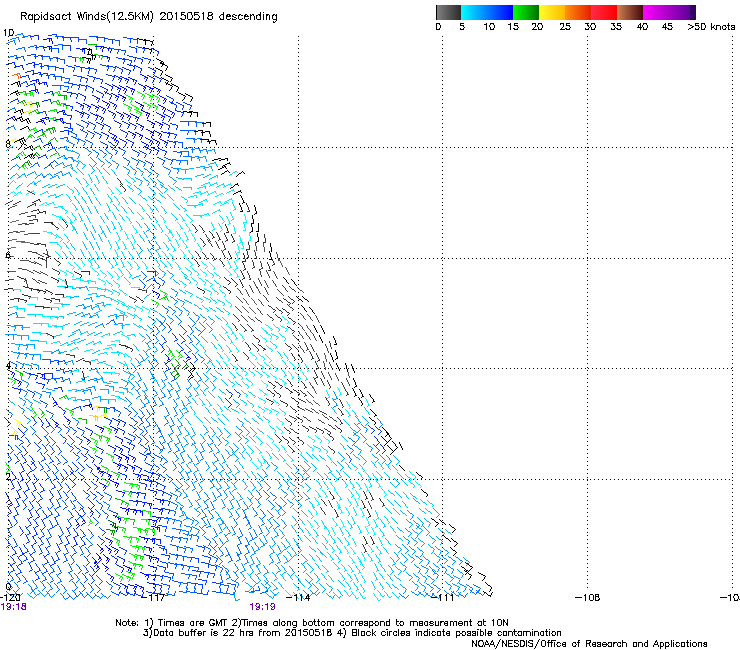Image resolution: width=740 pixels, height=650 pixels.
Task: Click the 'NOAA/NESDIS/Office of Research and Applications' credit
Action: click(x=589, y=644)
